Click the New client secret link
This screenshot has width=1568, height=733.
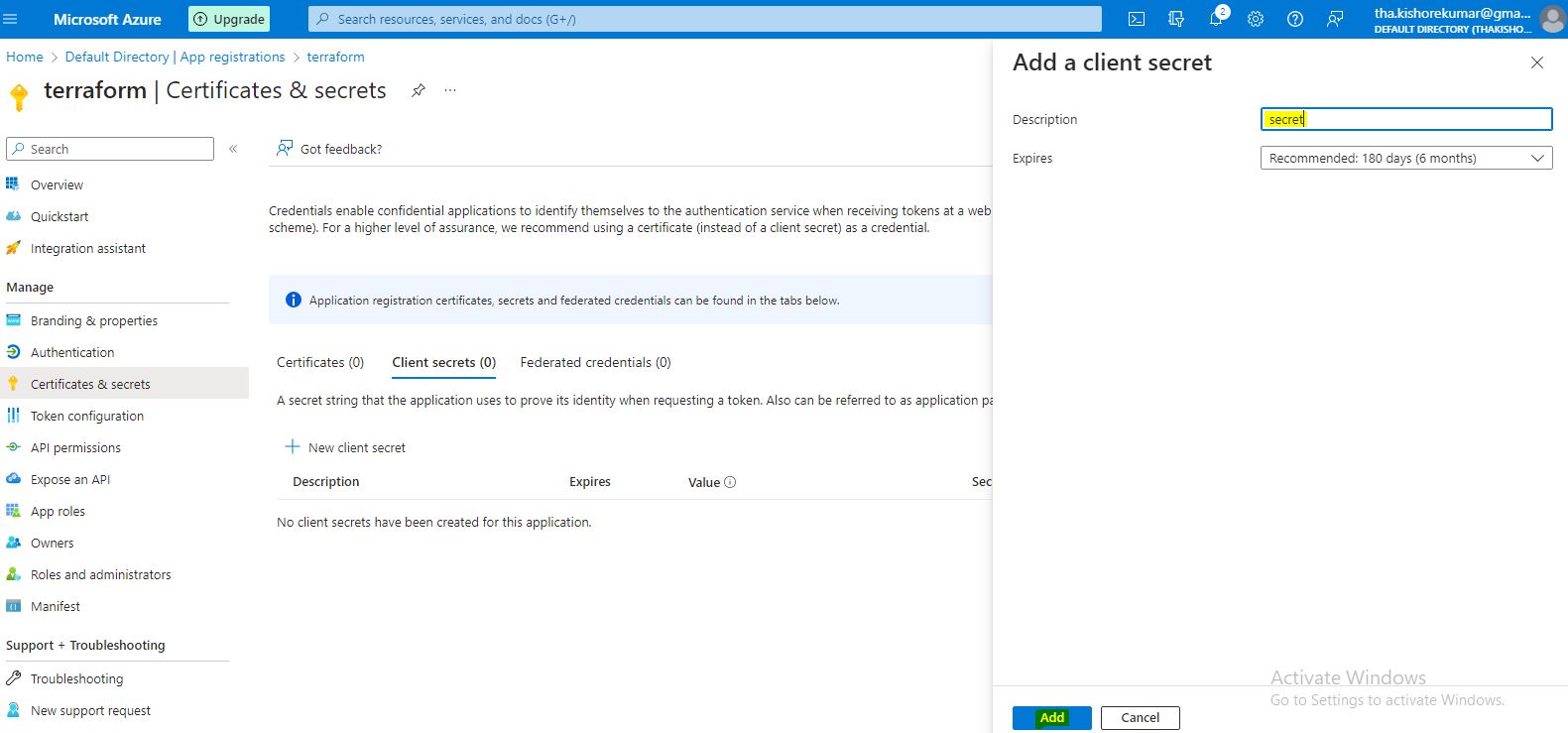coord(346,447)
